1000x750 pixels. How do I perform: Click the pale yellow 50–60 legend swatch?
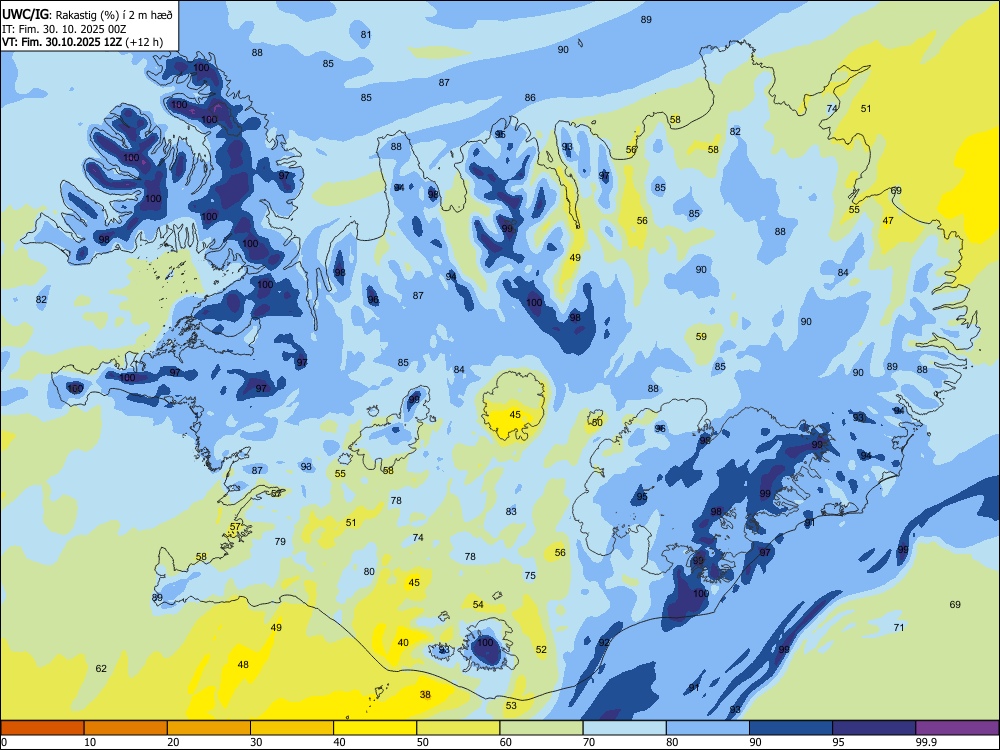click(458, 728)
